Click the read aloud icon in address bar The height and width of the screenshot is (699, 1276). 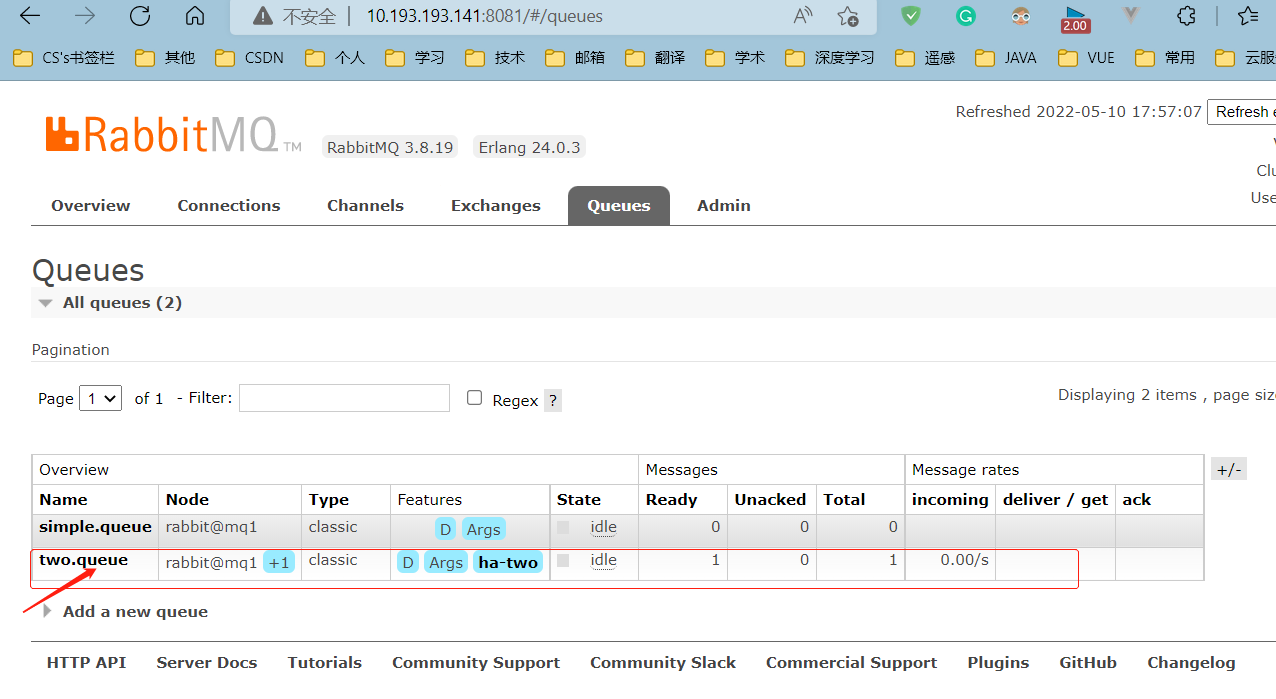click(x=802, y=16)
